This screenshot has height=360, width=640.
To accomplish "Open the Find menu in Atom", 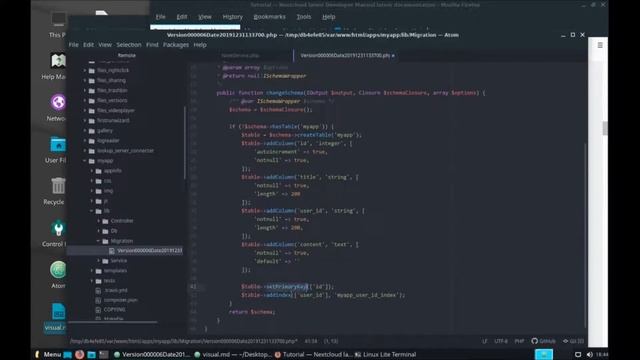I will click(152, 45).
